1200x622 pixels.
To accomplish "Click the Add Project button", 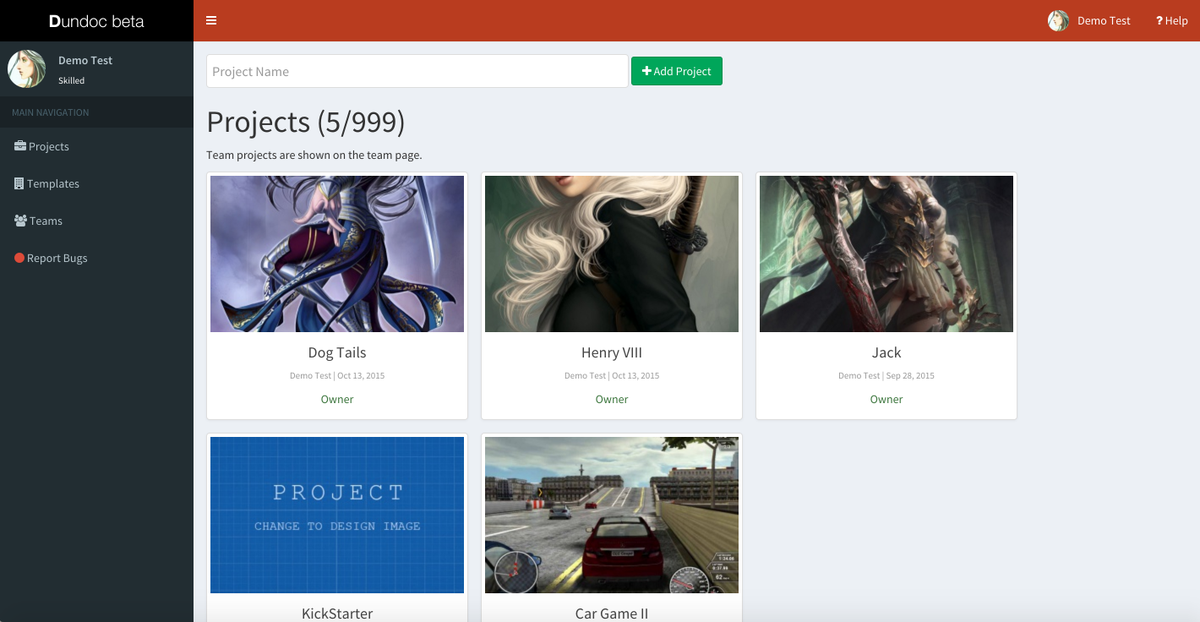I will pos(676,71).
